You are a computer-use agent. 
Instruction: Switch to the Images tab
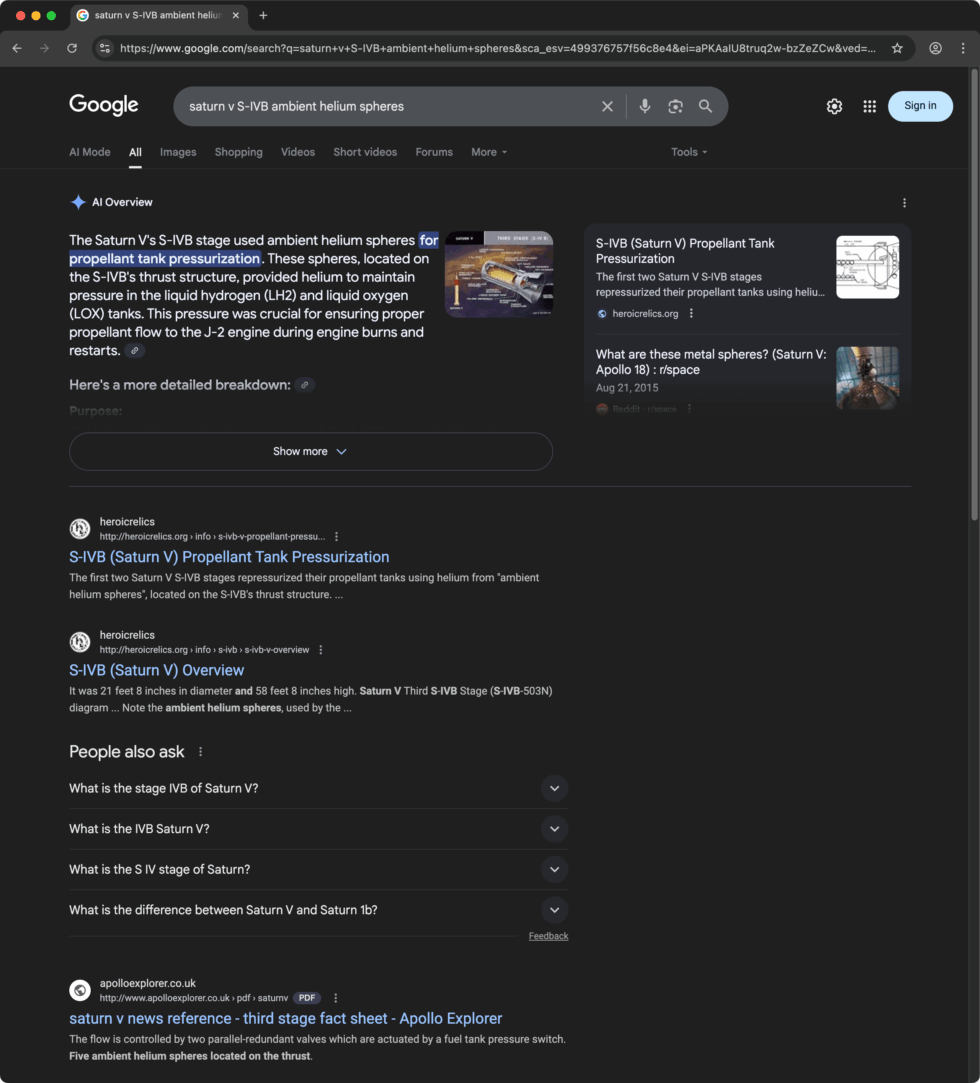[x=178, y=152]
